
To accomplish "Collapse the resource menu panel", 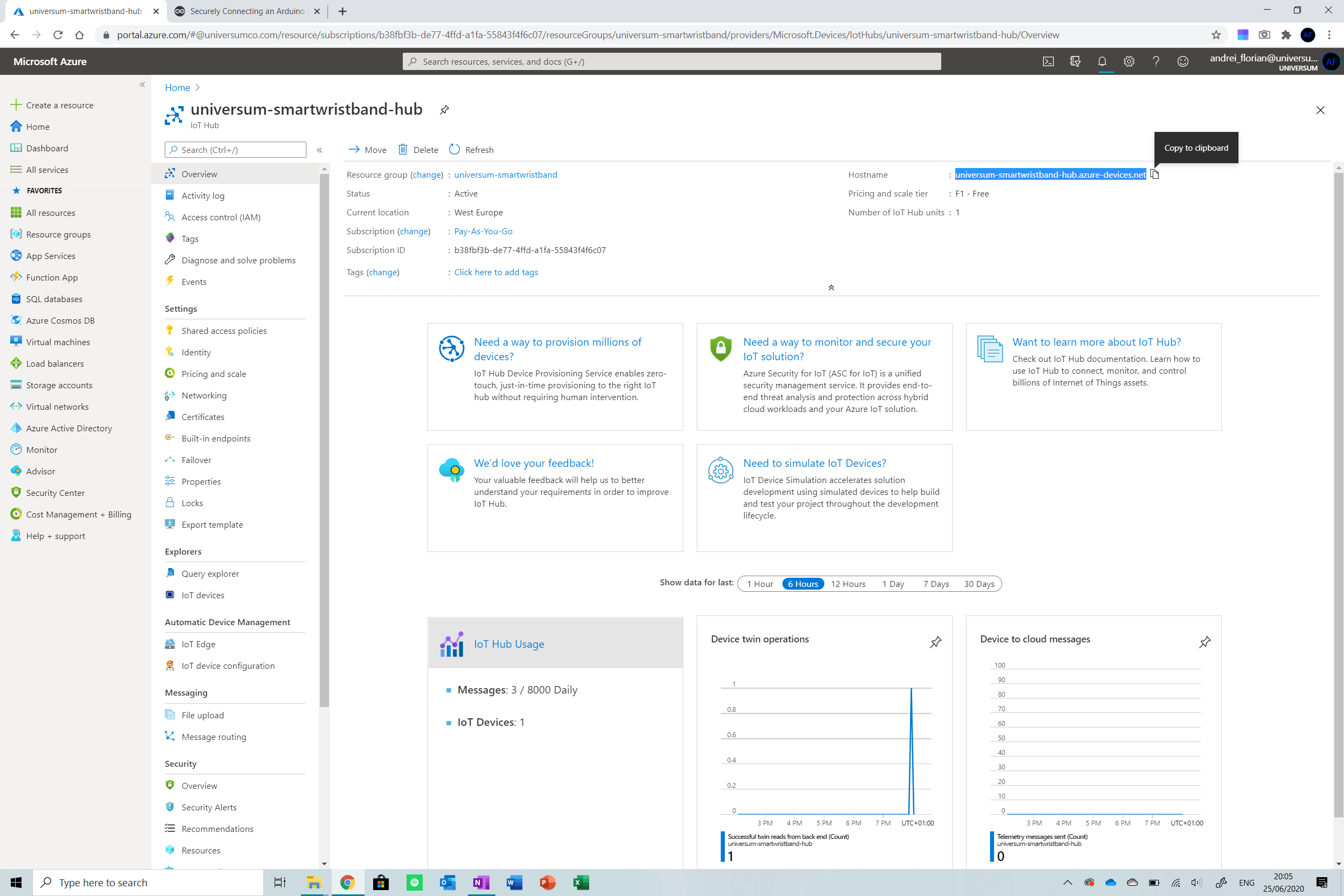I will click(x=319, y=150).
